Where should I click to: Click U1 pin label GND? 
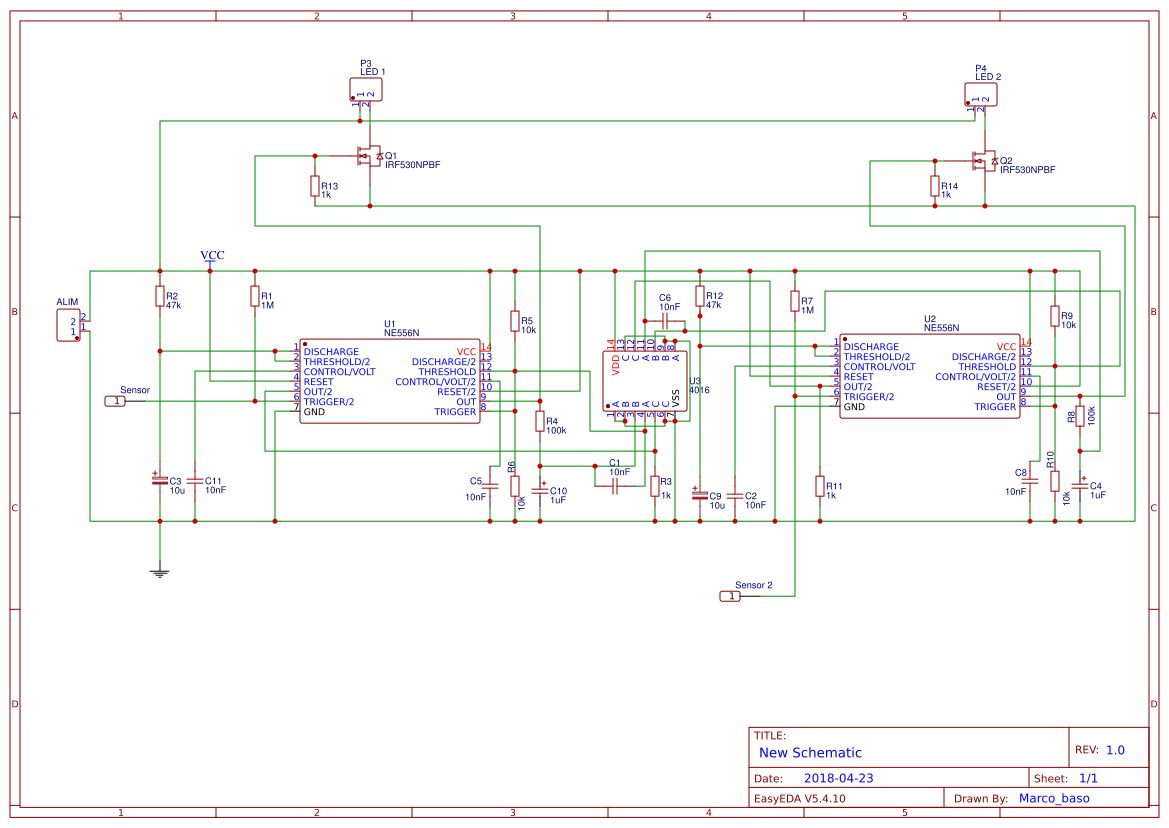click(x=314, y=411)
